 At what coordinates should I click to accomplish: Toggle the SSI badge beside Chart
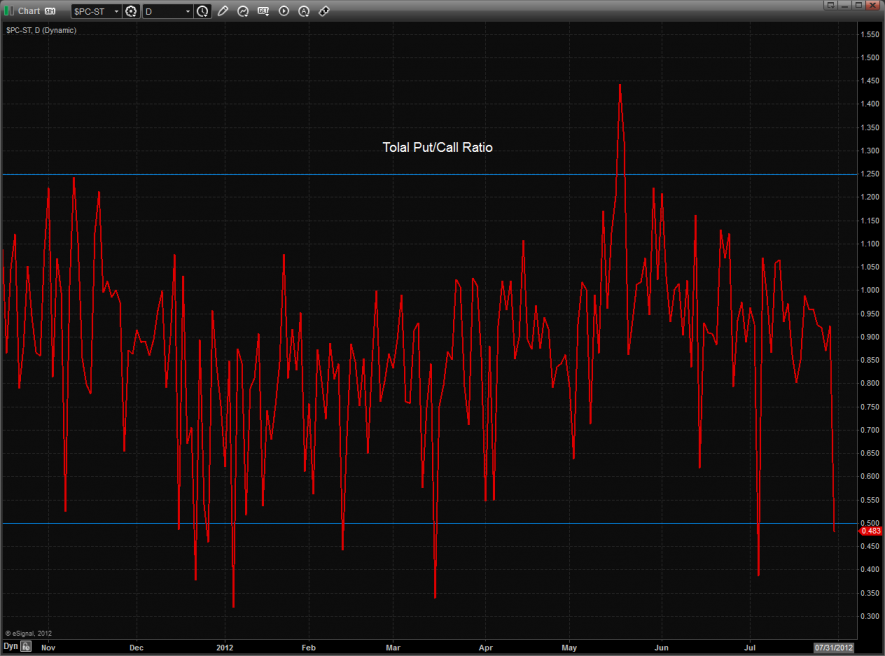pyautogui.click(x=50, y=11)
